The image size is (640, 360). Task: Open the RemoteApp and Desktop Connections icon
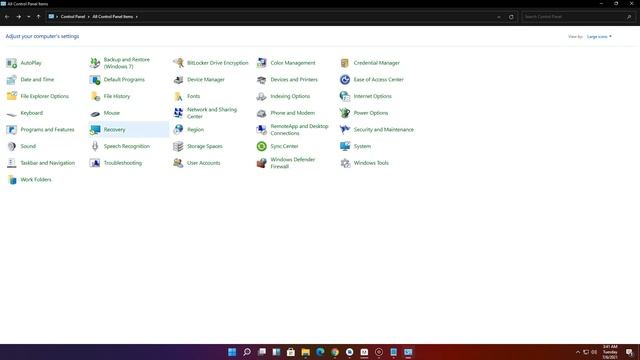click(262, 130)
